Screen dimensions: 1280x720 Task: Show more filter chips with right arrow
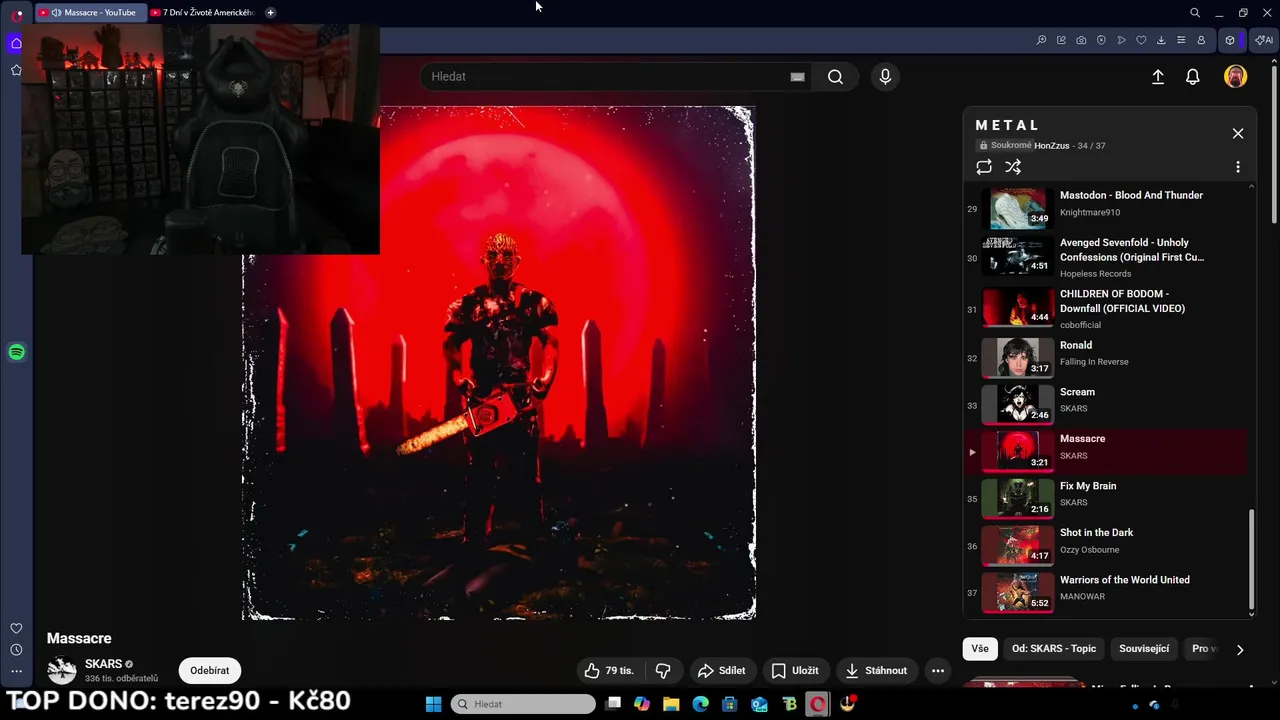[1240, 649]
